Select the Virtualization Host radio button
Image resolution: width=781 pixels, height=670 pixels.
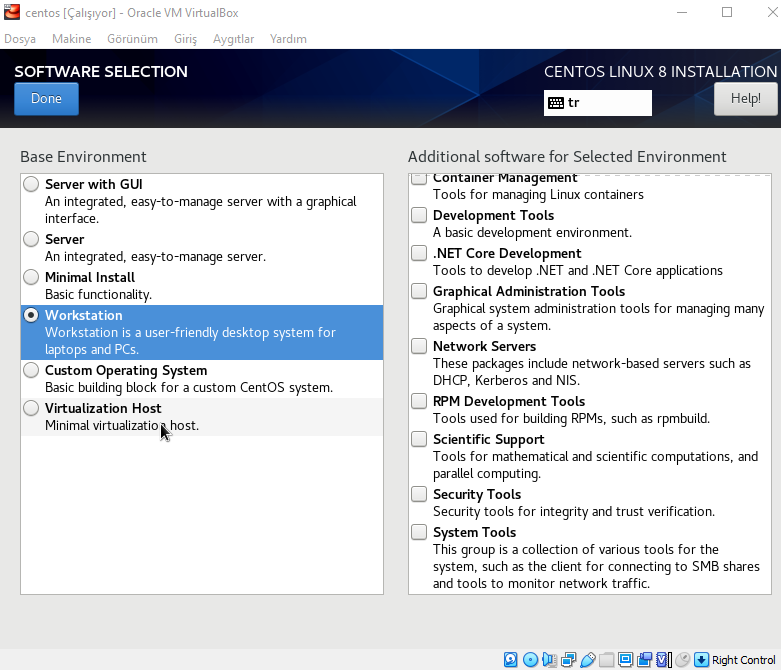pyautogui.click(x=31, y=408)
